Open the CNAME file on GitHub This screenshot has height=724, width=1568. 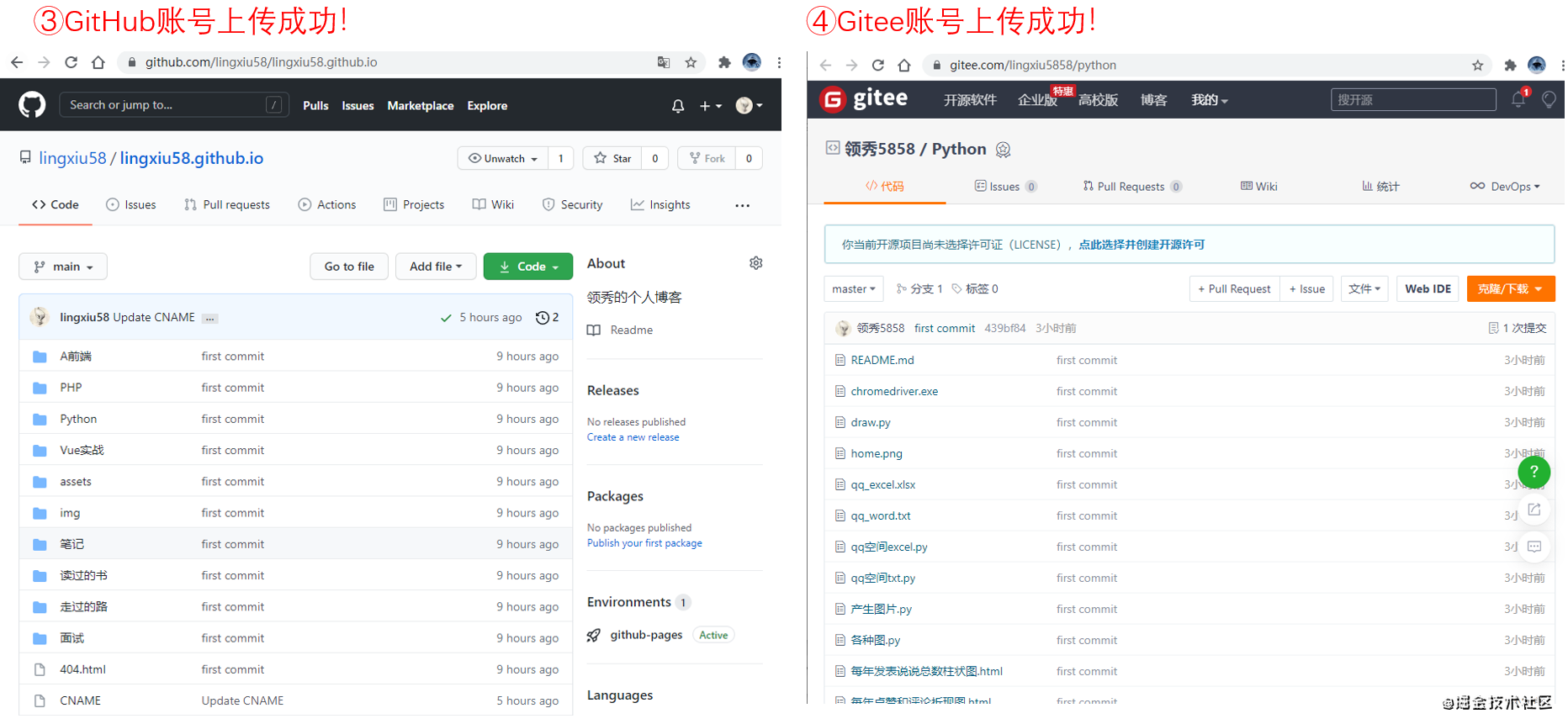tap(80, 700)
